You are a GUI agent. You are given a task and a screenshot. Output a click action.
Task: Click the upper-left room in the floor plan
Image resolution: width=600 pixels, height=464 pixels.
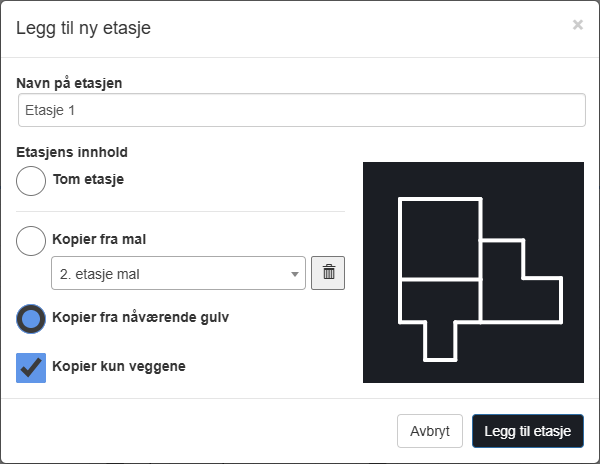coord(440,239)
